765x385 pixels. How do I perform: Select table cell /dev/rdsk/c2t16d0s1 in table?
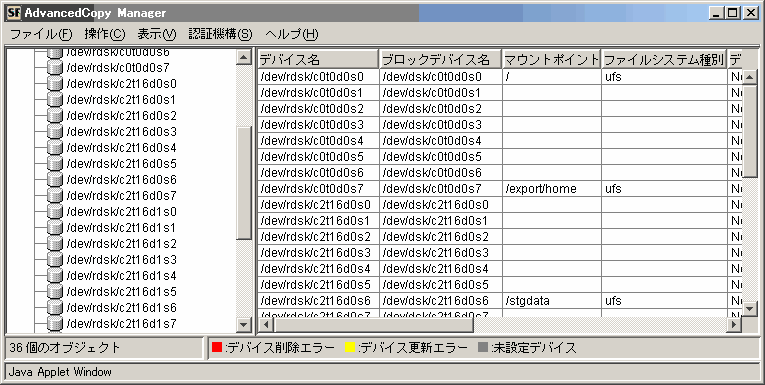click(319, 221)
